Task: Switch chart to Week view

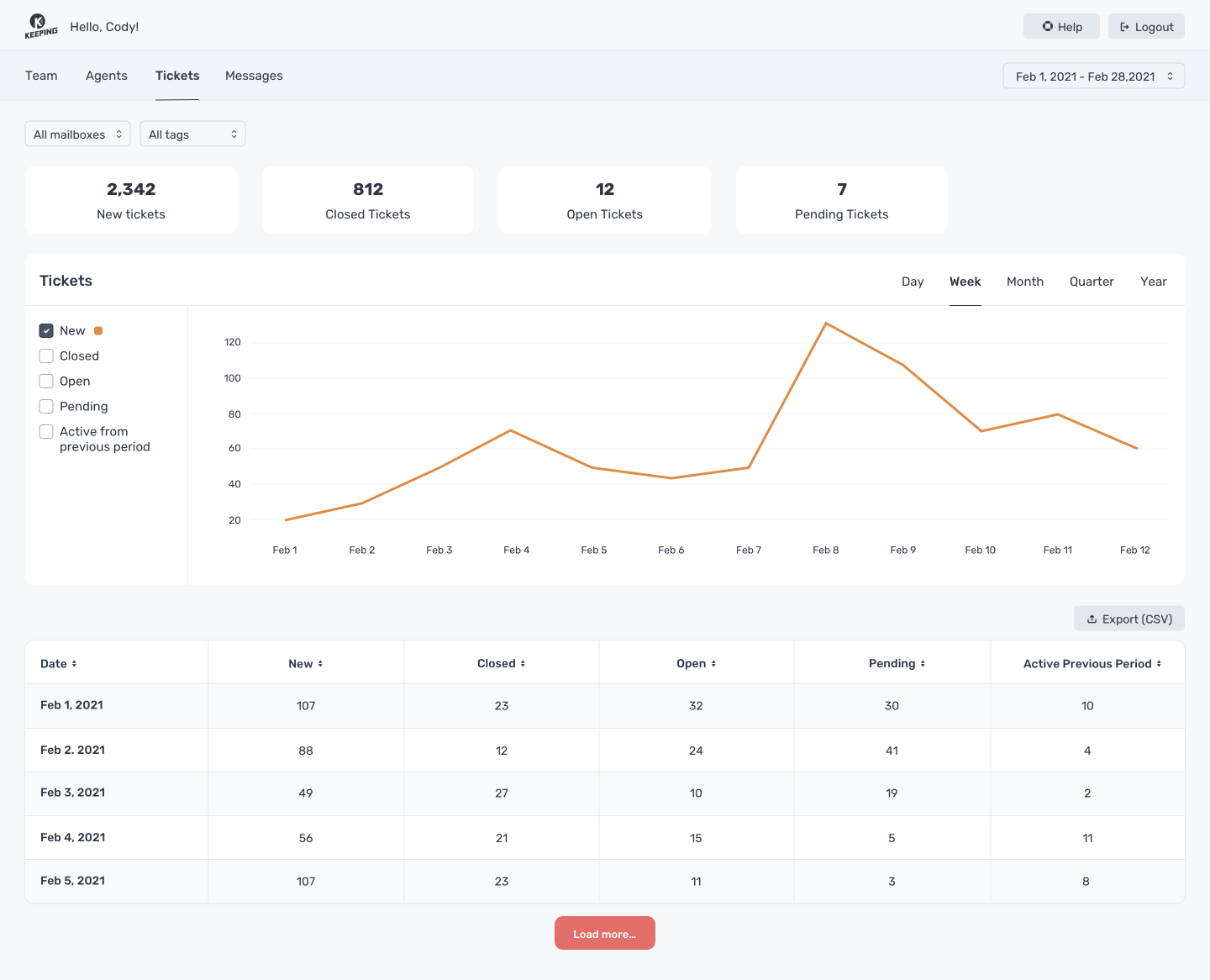Action: click(x=965, y=282)
